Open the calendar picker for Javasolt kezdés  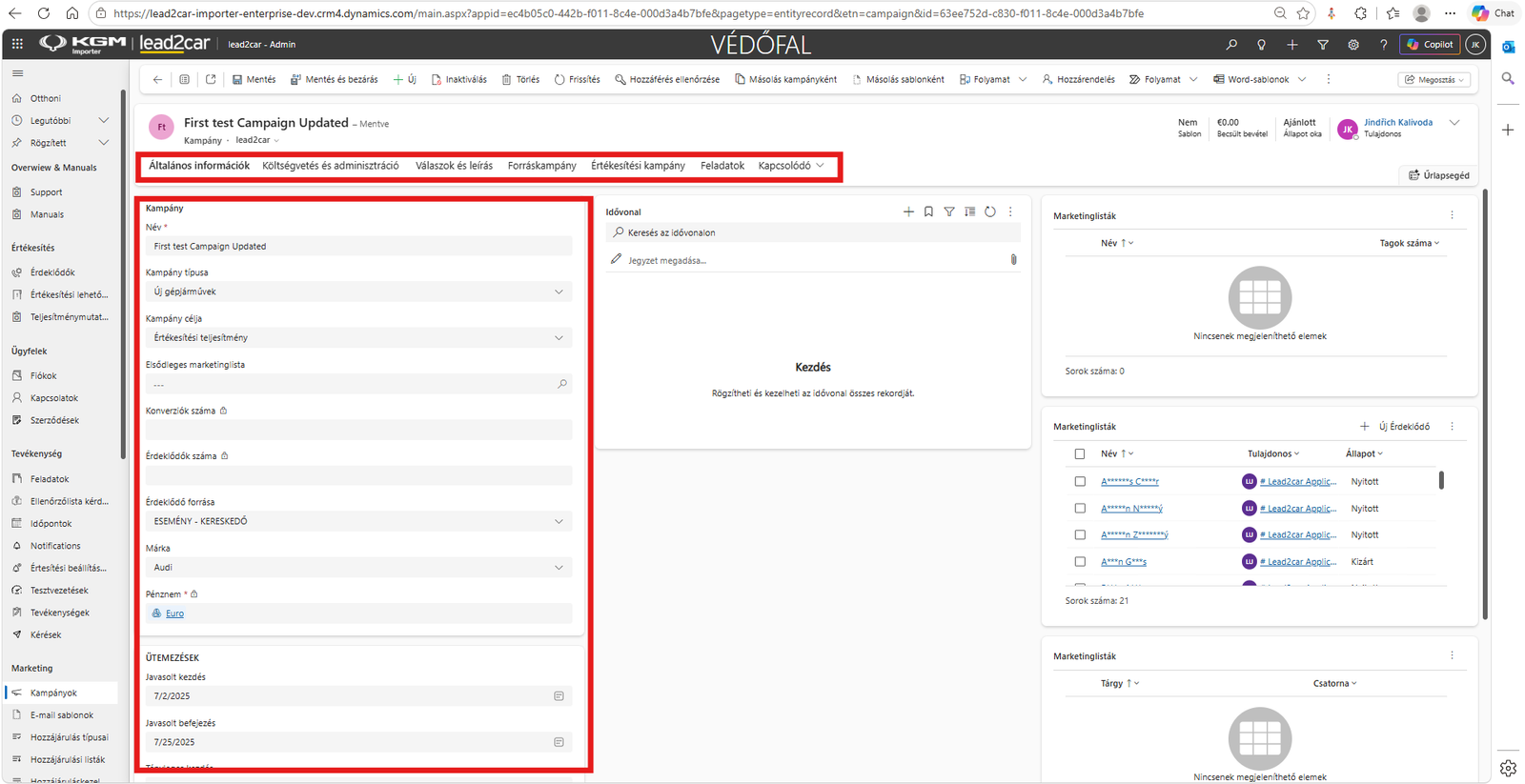(559, 696)
